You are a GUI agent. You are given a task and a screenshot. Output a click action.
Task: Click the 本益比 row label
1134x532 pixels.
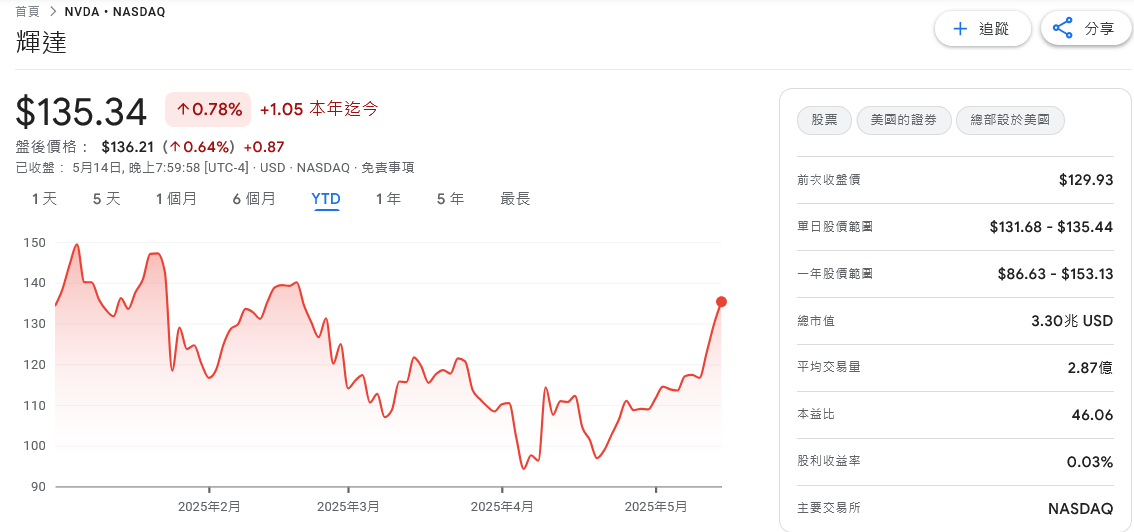coord(816,415)
